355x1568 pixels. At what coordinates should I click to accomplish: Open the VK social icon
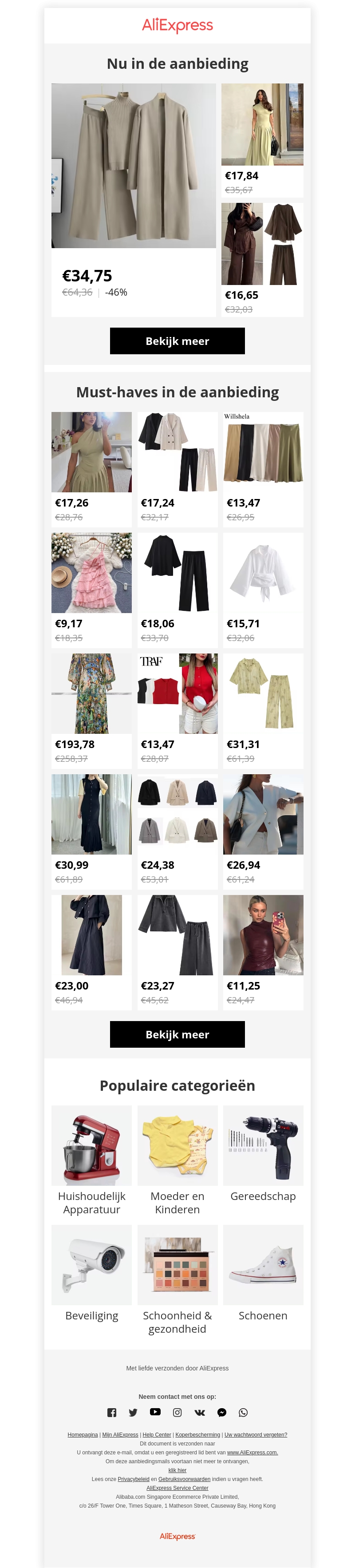[x=200, y=1412]
